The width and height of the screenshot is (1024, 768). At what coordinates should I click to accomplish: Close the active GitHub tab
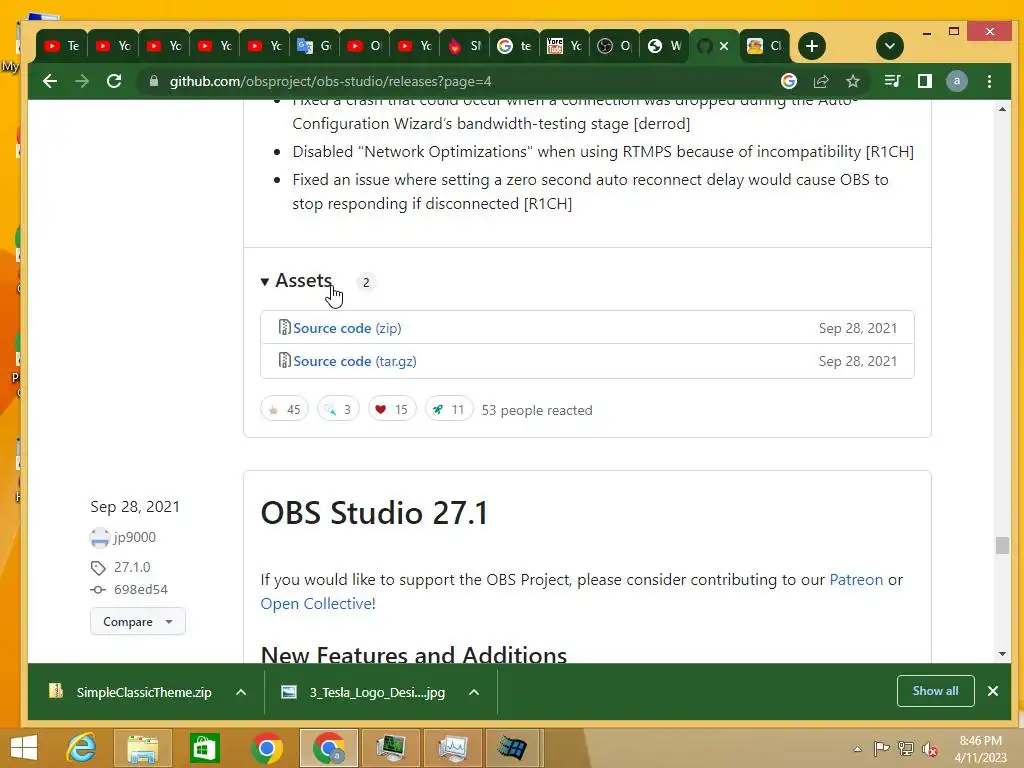[x=724, y=46]
